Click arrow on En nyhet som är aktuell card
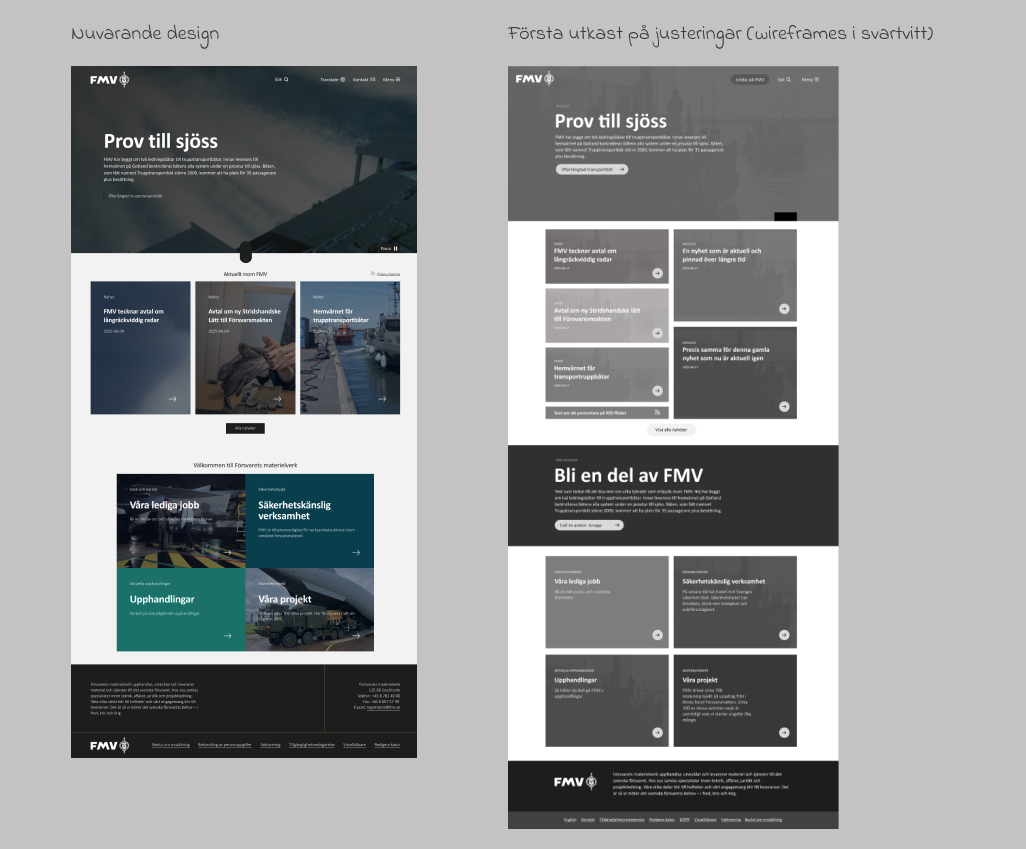1026x849 pixels. [784, 309]
